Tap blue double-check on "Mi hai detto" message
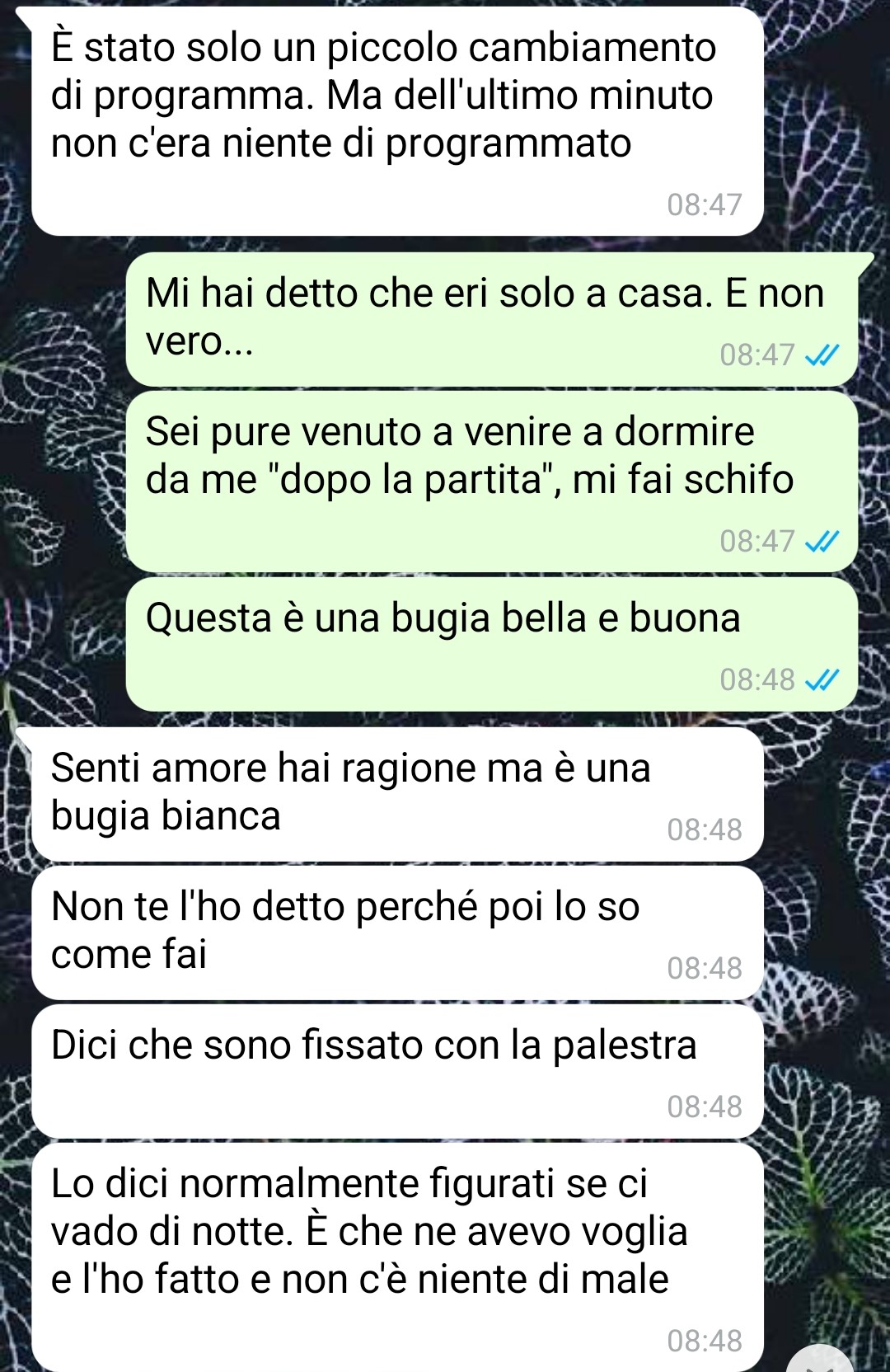This screenshot has width=890, height=1372. point(822,355)
